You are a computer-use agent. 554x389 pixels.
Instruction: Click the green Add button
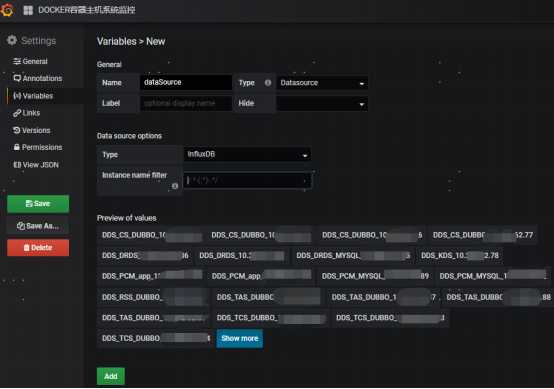111,376
